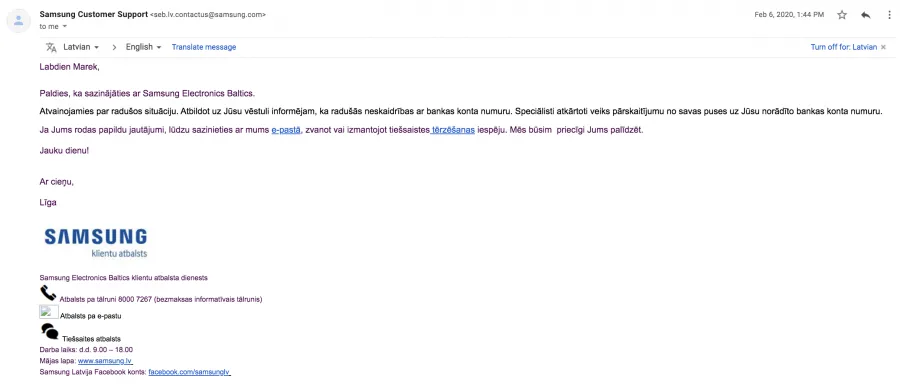The image size is (900, 387).
Task: Click the date Feb 6, 2020, 1:44 PM
Action: point(789,15)
